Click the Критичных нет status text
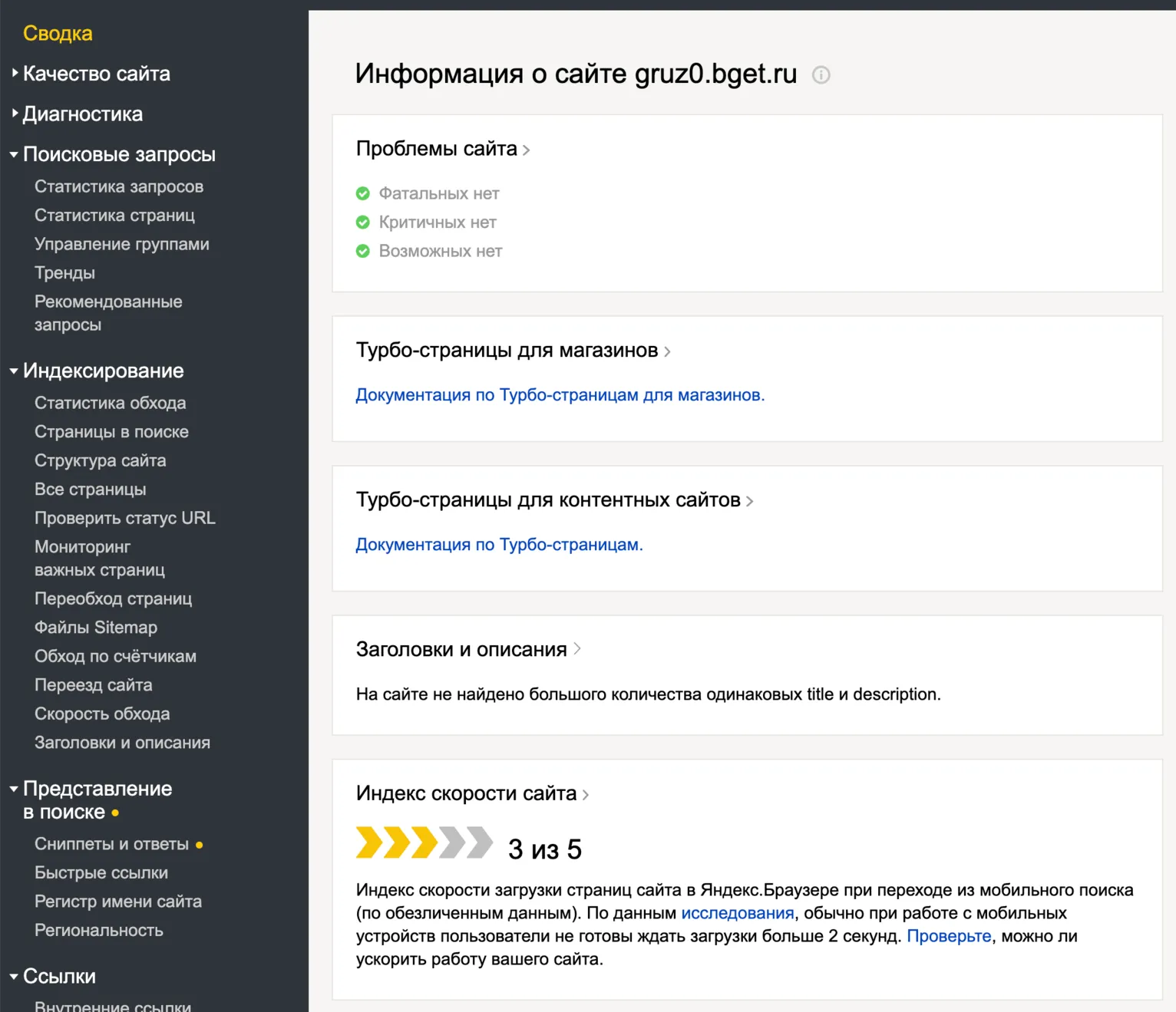The height and width of the screenshot is (1012, 1176). point(438,223)
